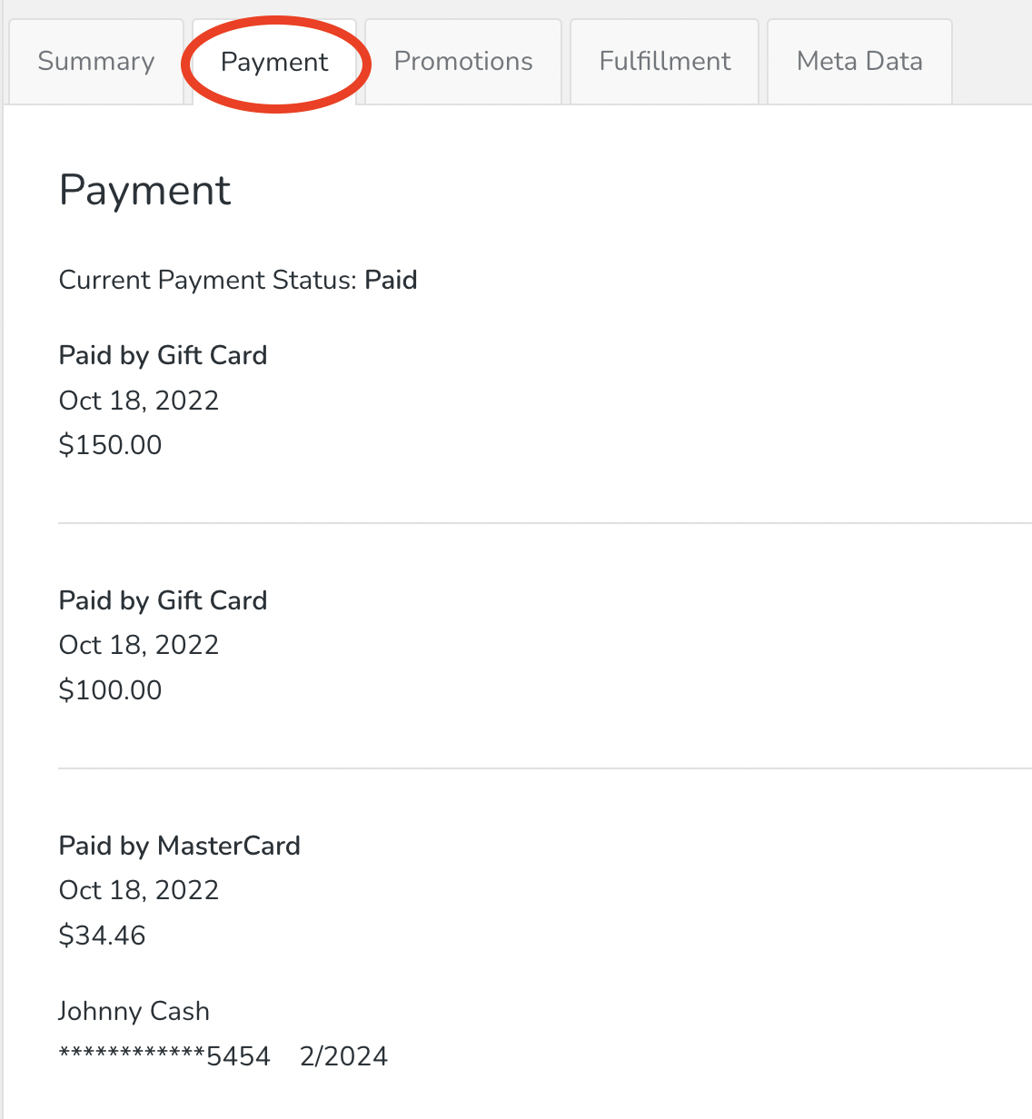1032x1119 pixels.
Task: Open the Fulfillment tab
Action: [x=663, y=61]
